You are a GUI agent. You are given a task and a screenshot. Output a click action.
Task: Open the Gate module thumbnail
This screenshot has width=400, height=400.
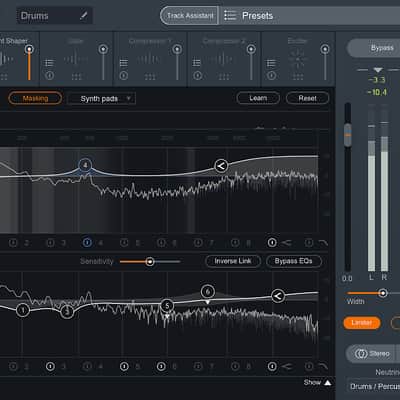pyautogui.click(x=76, y=59)
